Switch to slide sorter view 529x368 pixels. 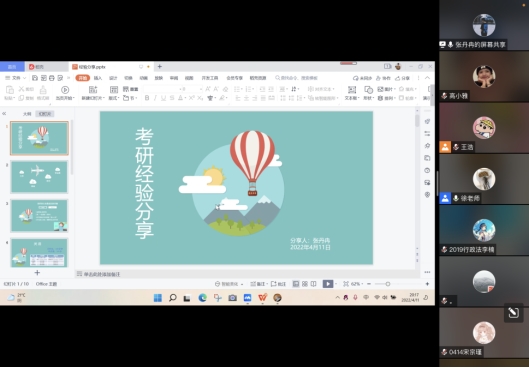pyautogui.click(x=305, y=284)
